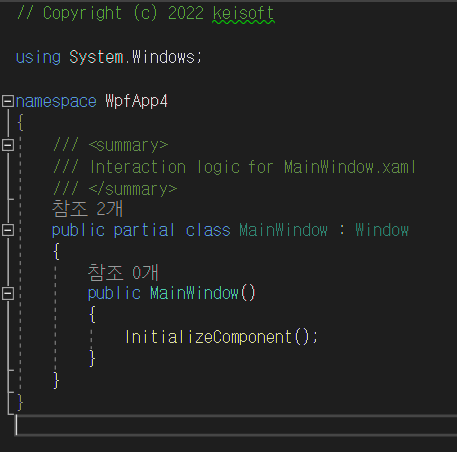This screenshot has height=452, width=457.
Task: Click the namespace name 'WpfApp4'
Action: [136, 101]
